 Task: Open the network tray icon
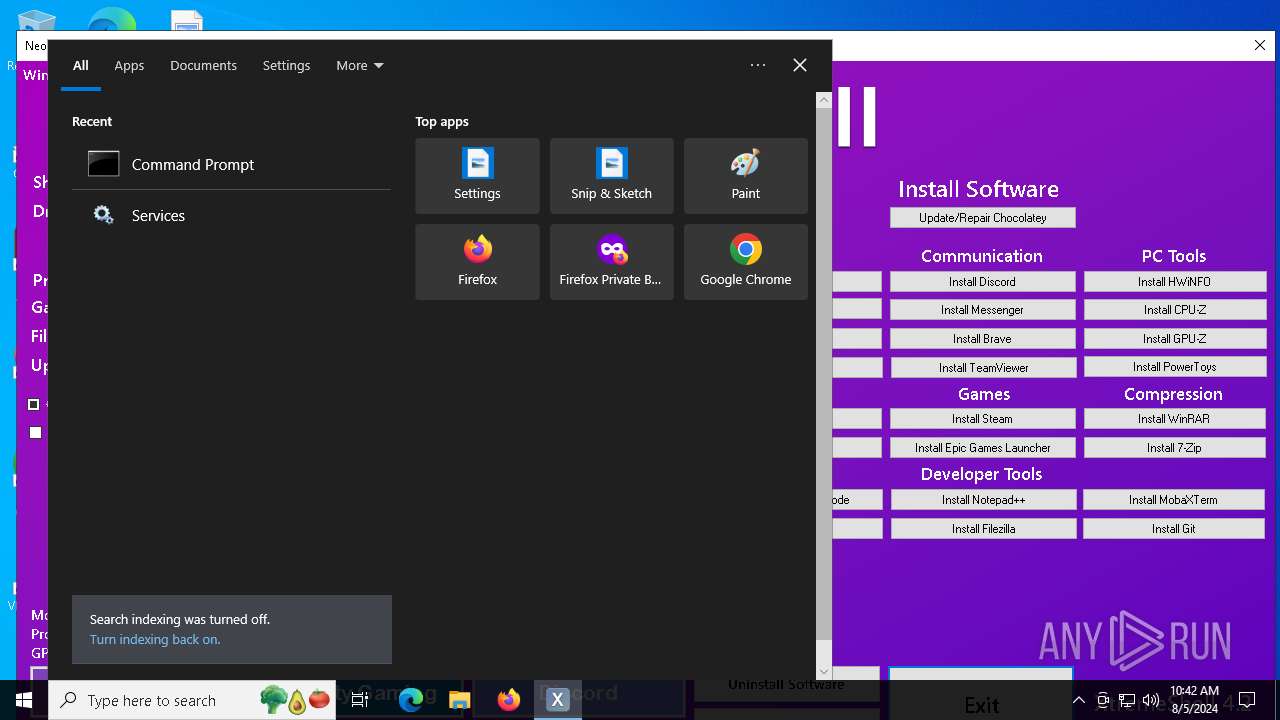click(x=1127, y=700)
